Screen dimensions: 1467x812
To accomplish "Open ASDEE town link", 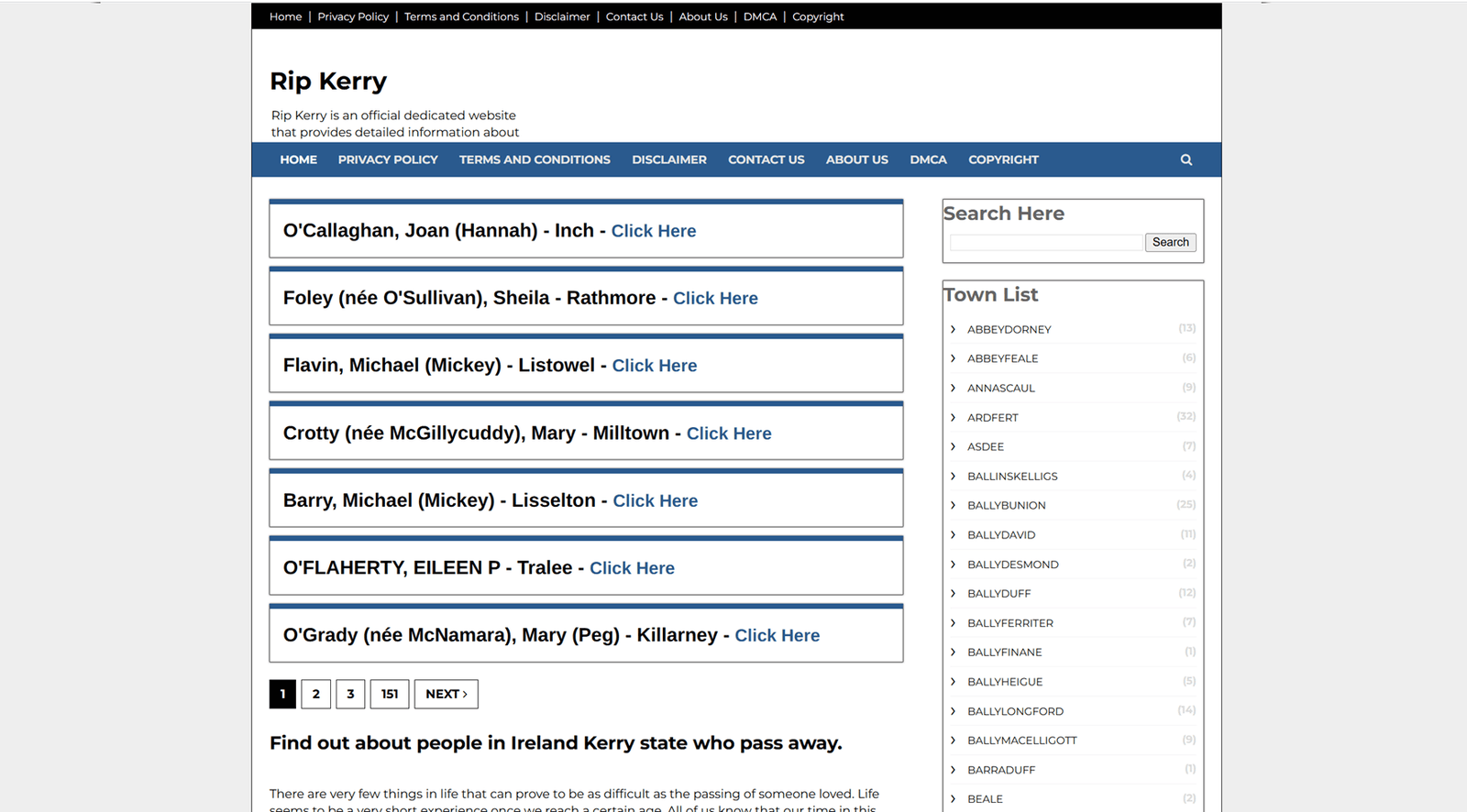I will point(985,446).
